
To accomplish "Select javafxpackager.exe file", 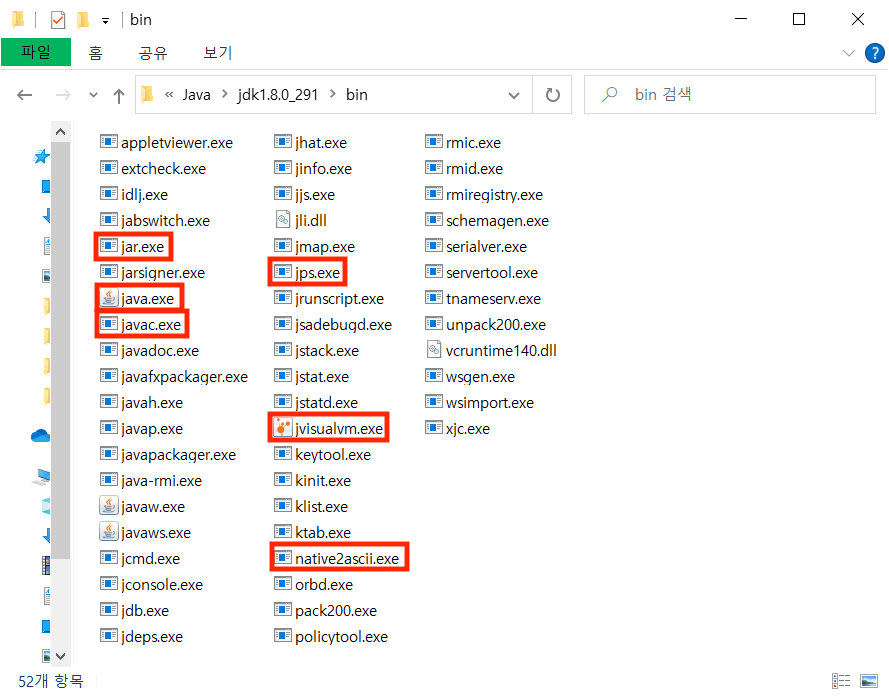I will [x=174, y=377].
